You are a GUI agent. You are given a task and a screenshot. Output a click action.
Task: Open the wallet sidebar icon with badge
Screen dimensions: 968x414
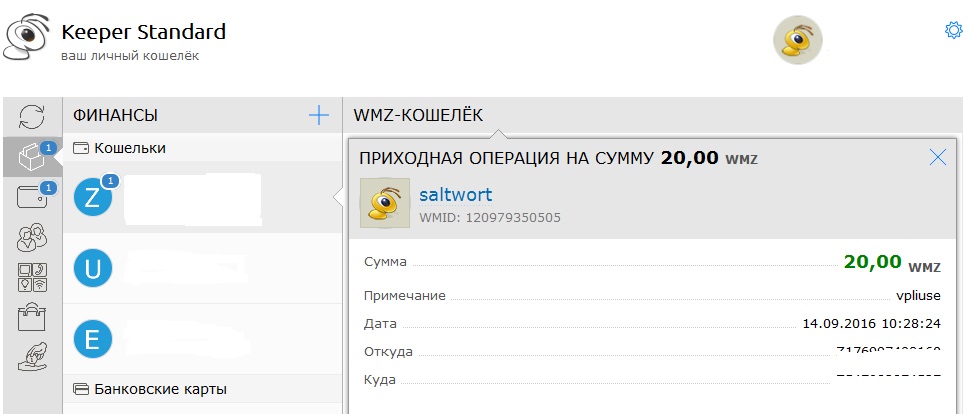(32, 197)
